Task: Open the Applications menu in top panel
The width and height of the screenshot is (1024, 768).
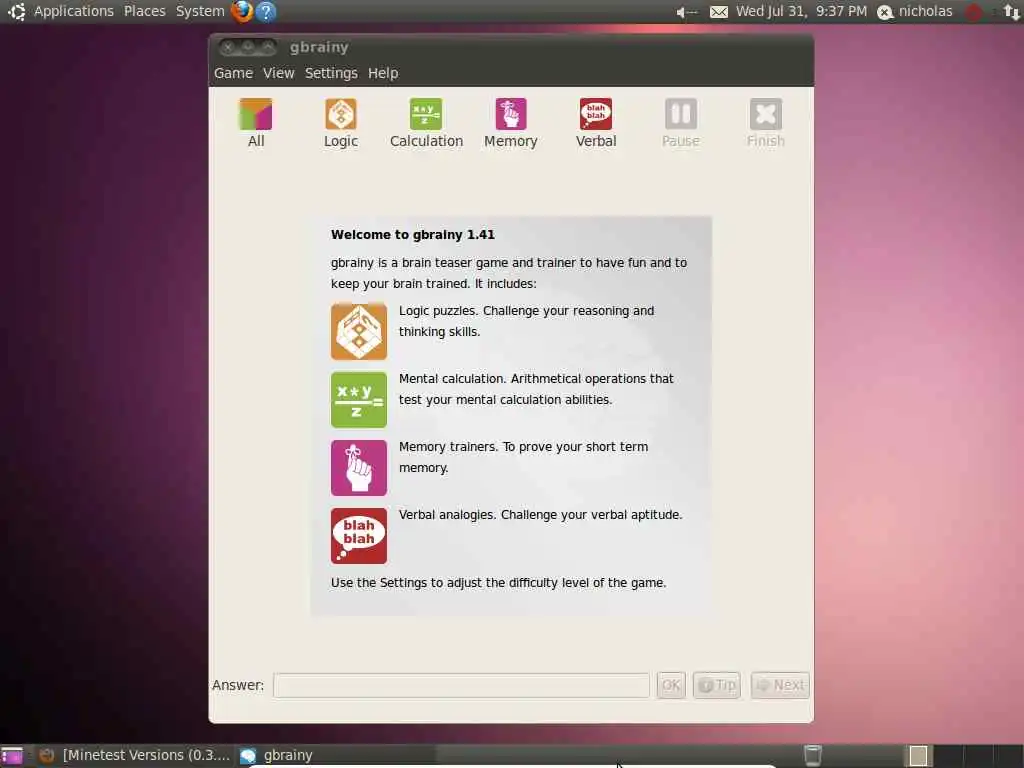Action: click(74, 11)
